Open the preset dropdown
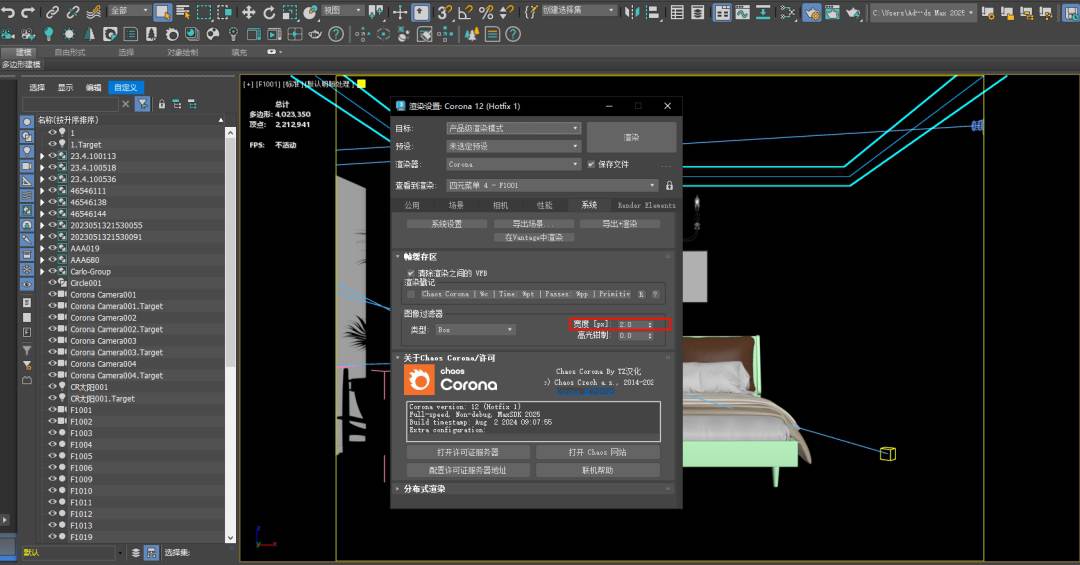 pyautogui.click(x=513, y=146)
